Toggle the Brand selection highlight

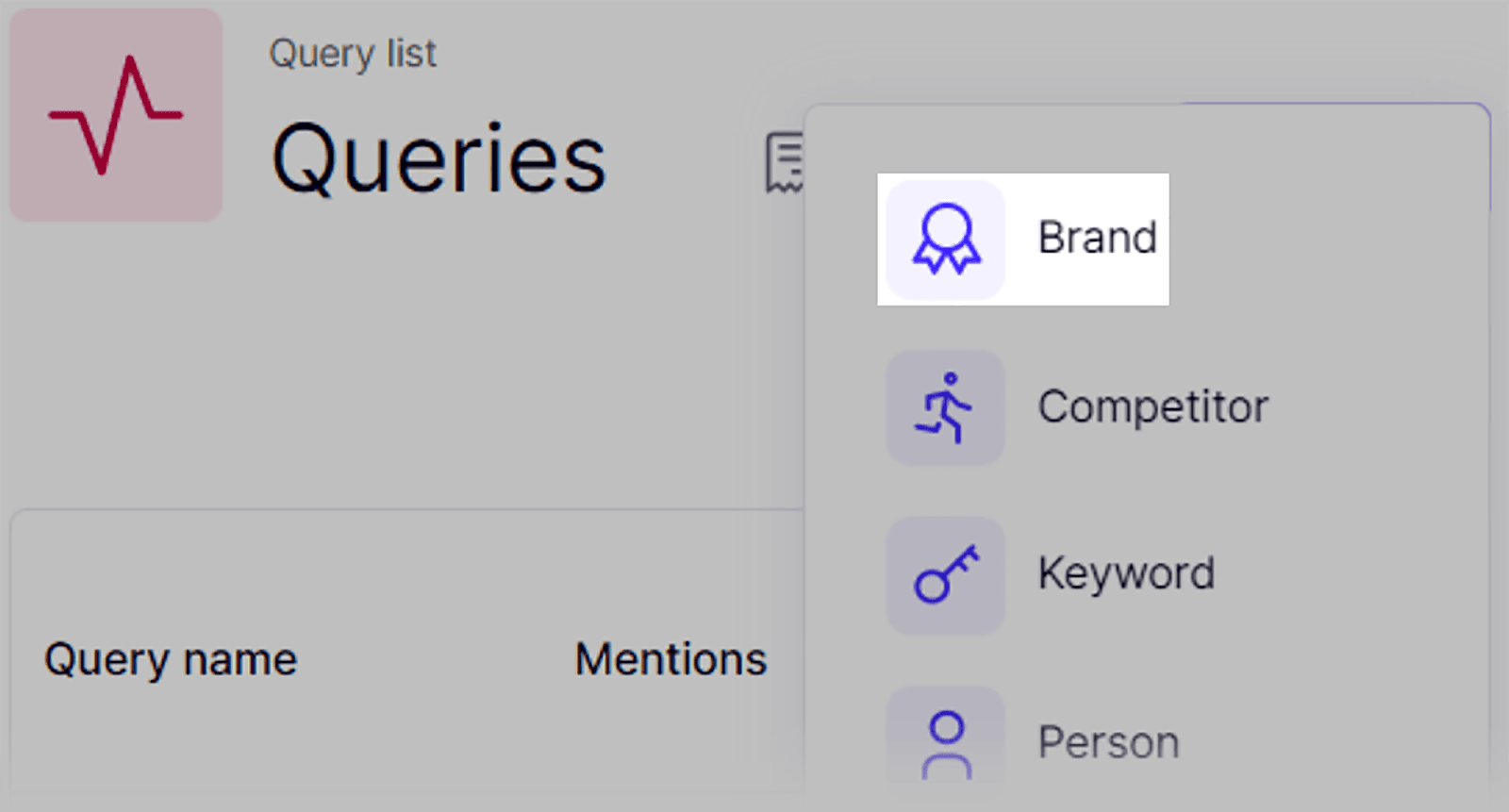tap(1023, 239)
